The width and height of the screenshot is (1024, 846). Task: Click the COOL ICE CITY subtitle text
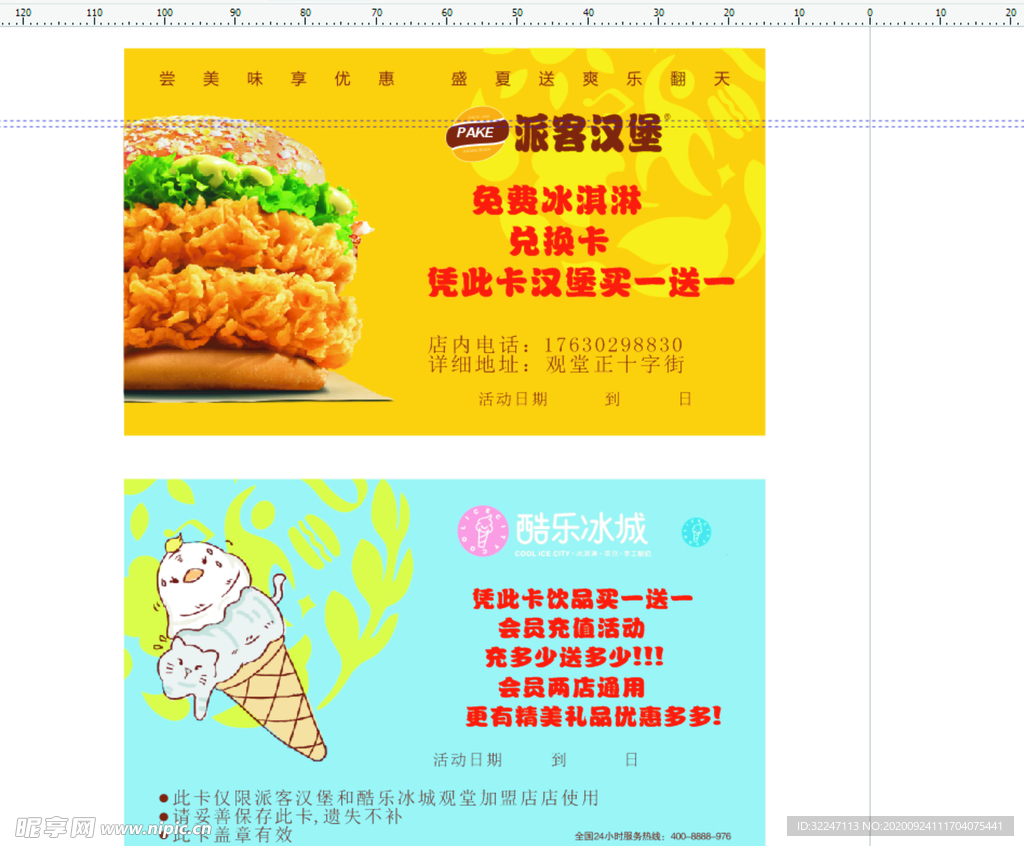click(x=583, y=553)
